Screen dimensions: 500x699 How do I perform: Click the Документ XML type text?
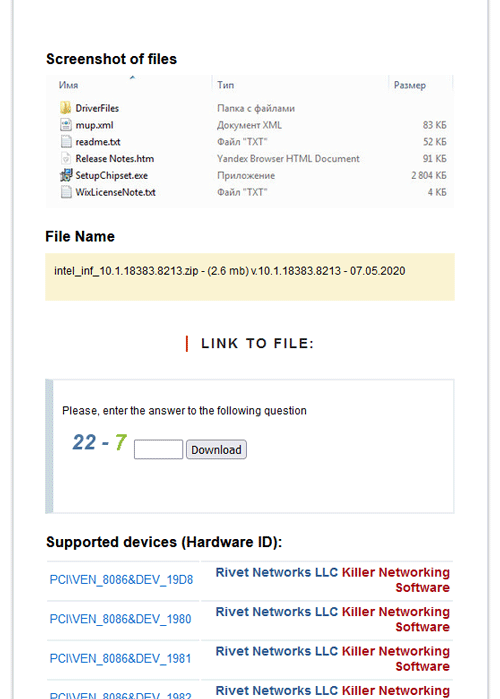coord(249,125)
